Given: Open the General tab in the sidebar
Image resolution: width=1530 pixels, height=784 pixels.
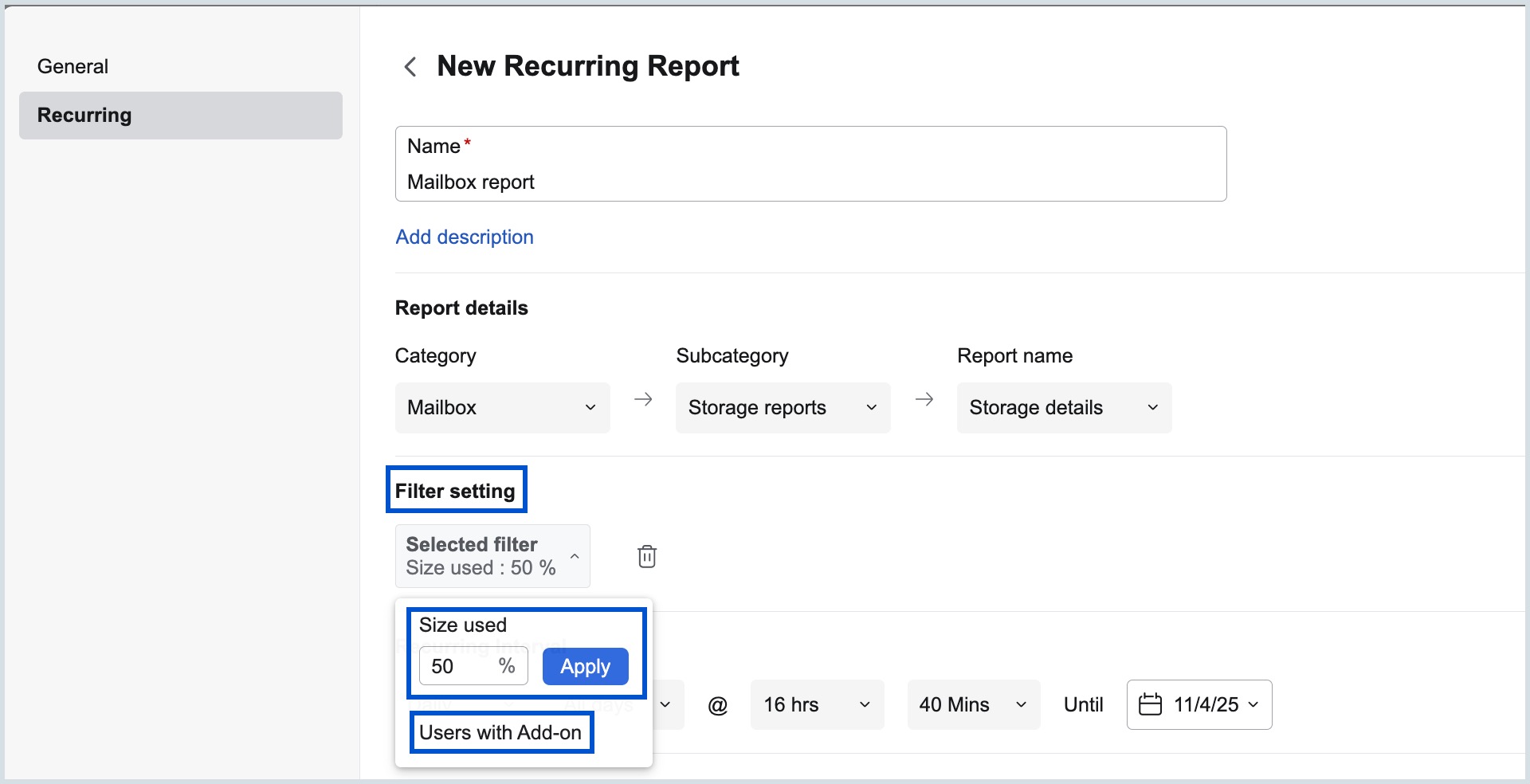Looking at the screenshot, I should (73, 66).
